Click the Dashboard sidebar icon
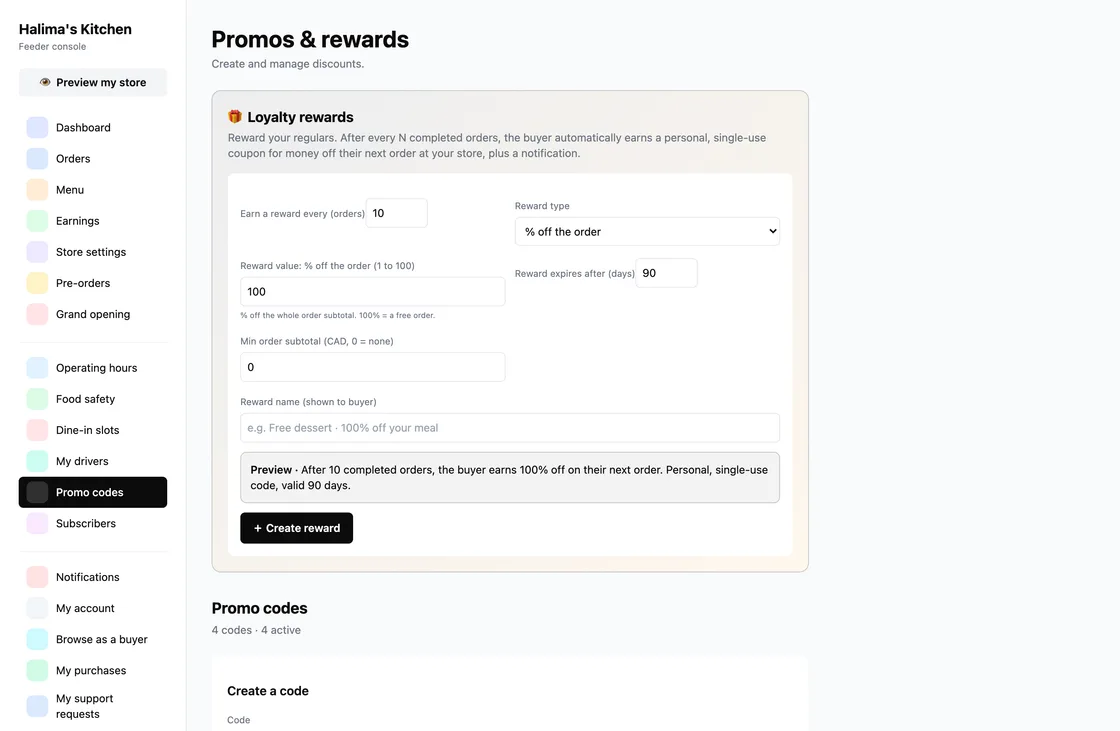The image size is (1120, 731). (x=37, y=127)
